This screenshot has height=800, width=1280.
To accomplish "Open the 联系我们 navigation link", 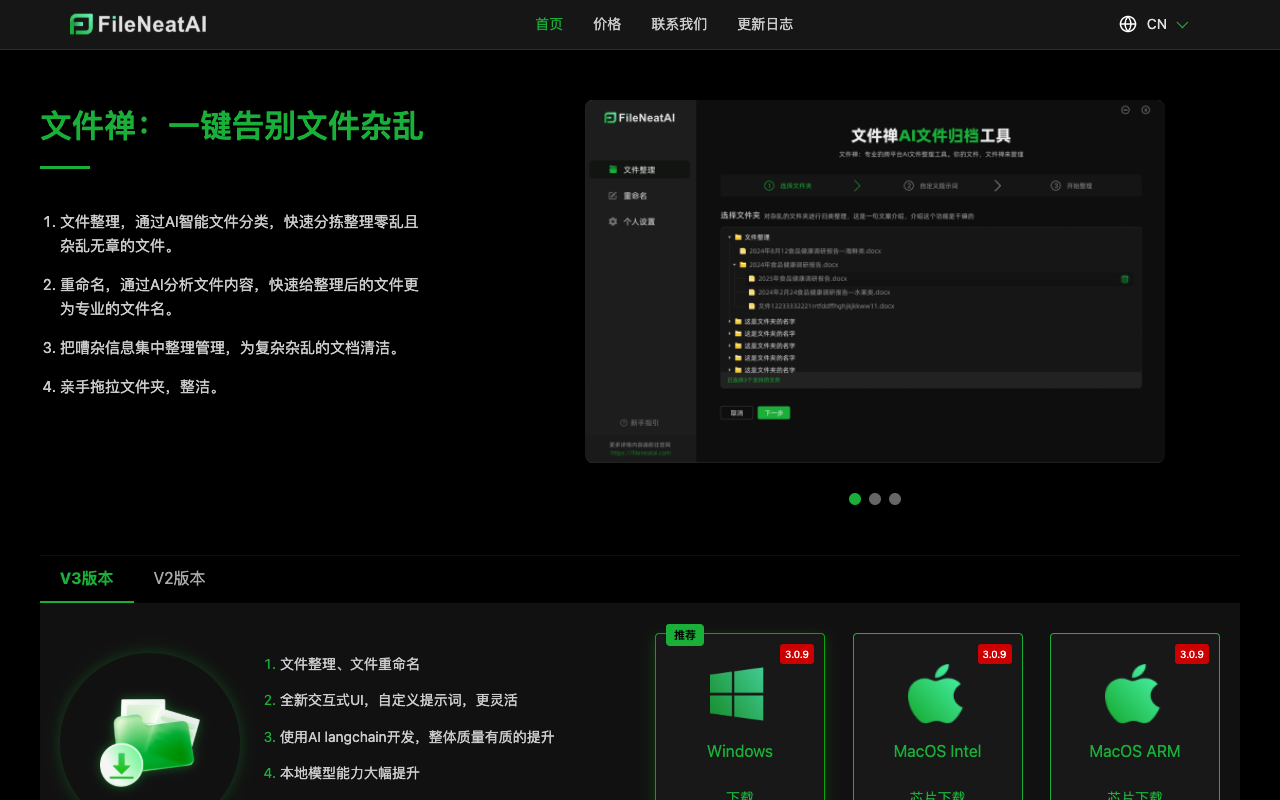I will coord(679,24).
